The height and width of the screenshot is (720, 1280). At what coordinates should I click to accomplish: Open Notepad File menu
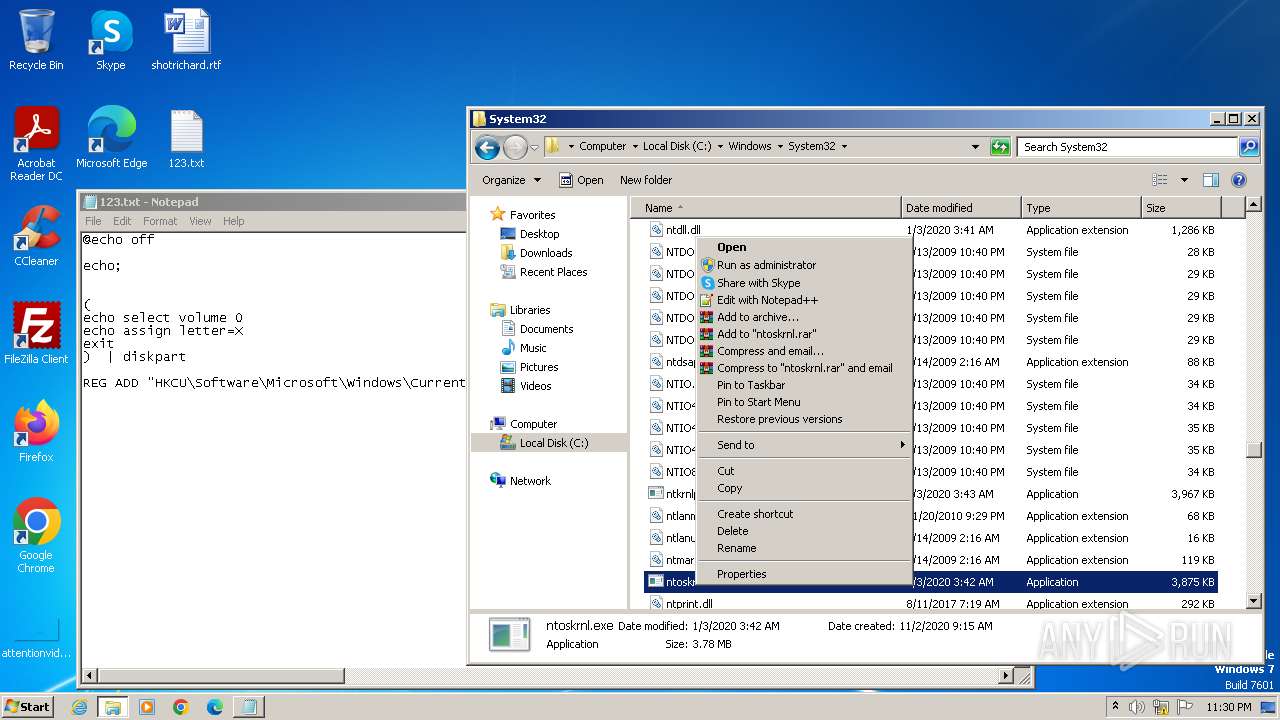tap(93, 221)
